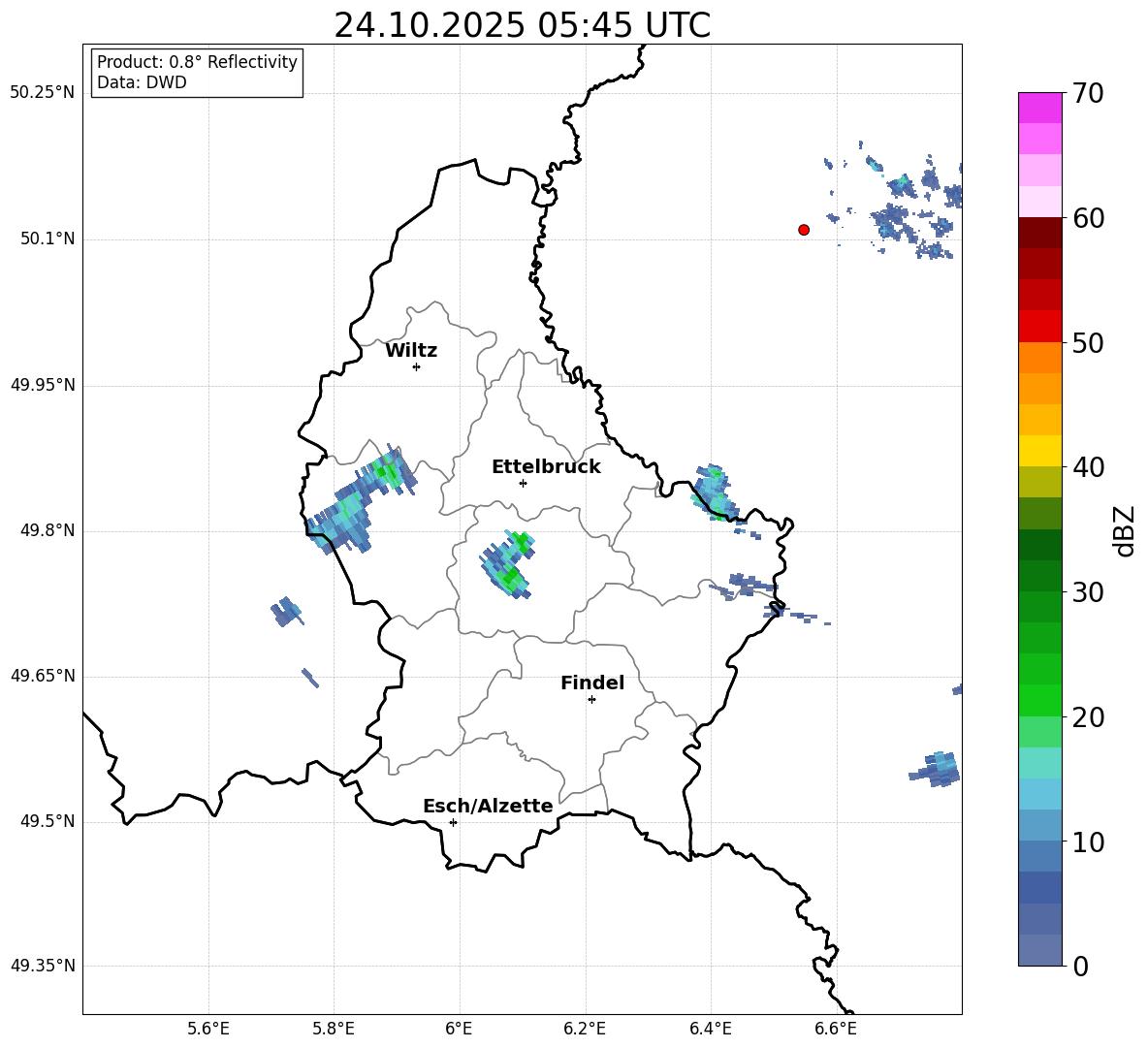Click the 50 tick on the colorbar
1148x1048 pixels.
coord(1088,343)
